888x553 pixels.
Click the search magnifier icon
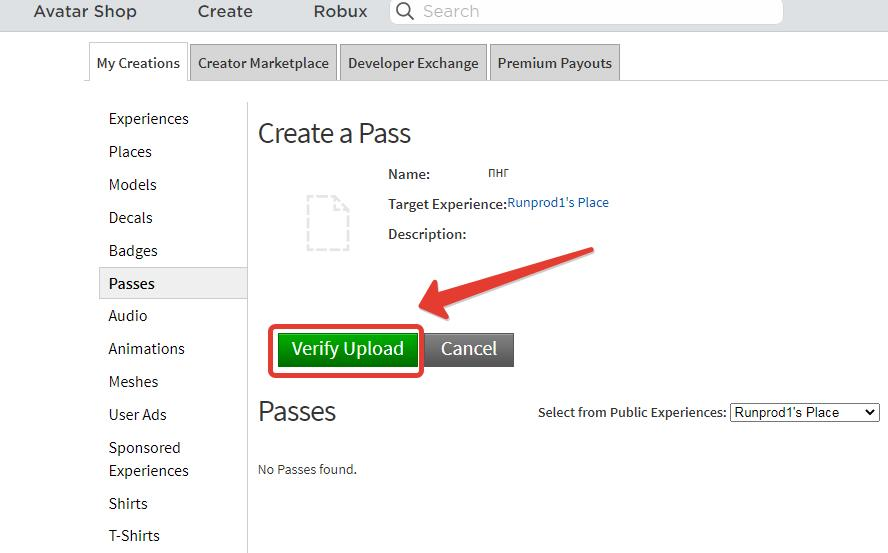click(x=404, y=12)
